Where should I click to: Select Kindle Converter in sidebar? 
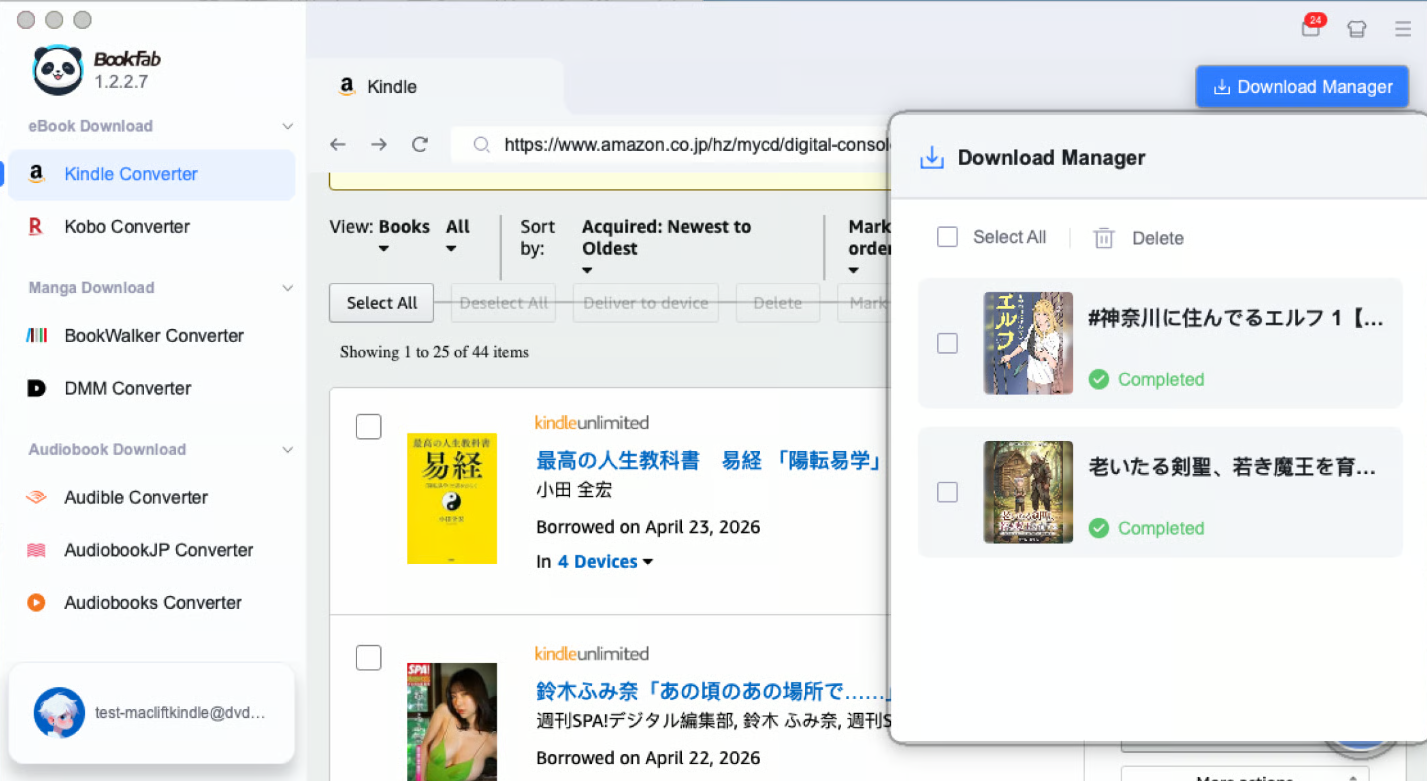pos(152,174)
